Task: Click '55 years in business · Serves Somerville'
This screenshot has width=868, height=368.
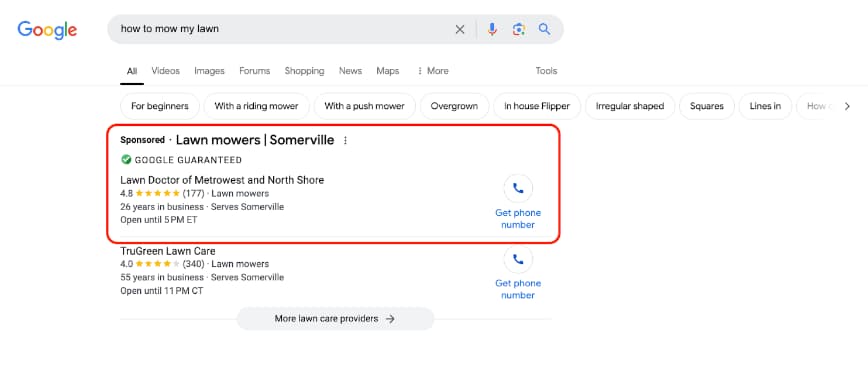Action: [202, 277]
